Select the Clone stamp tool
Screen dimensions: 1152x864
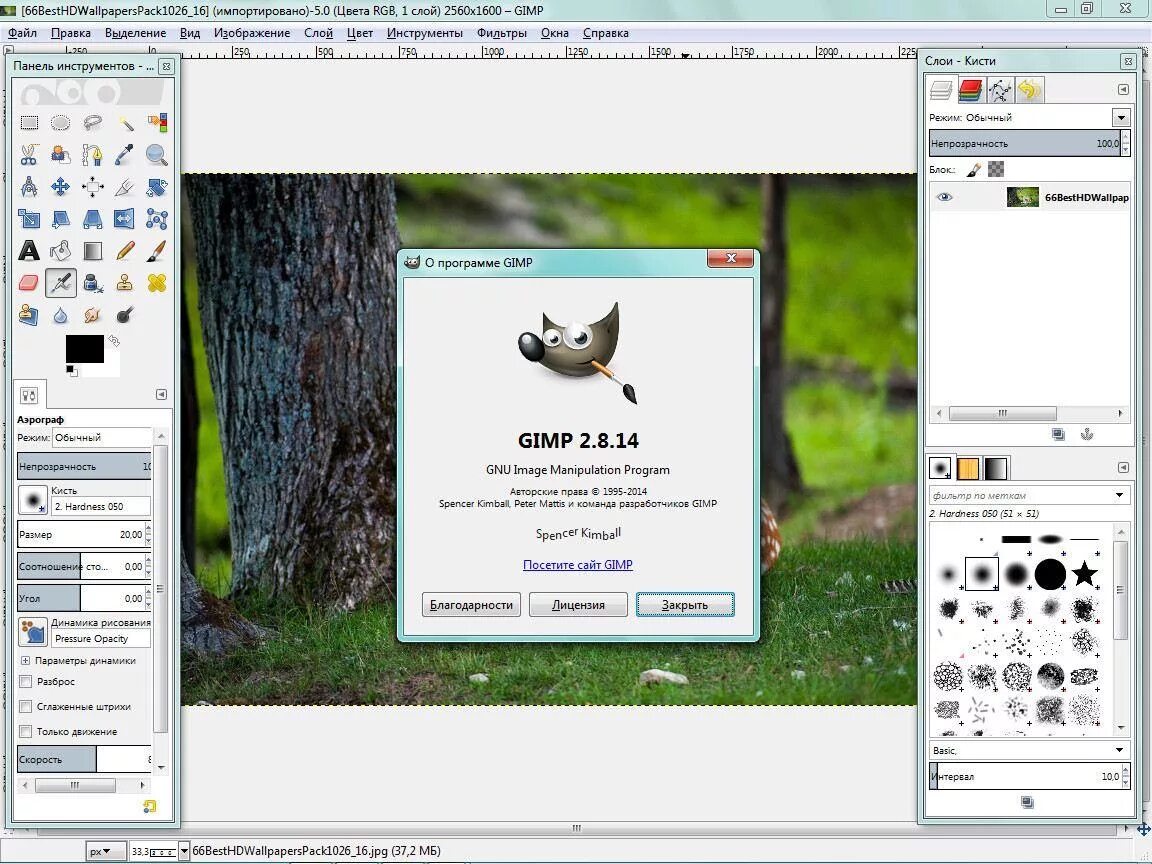pyautogui.click(x=125, y=283)
